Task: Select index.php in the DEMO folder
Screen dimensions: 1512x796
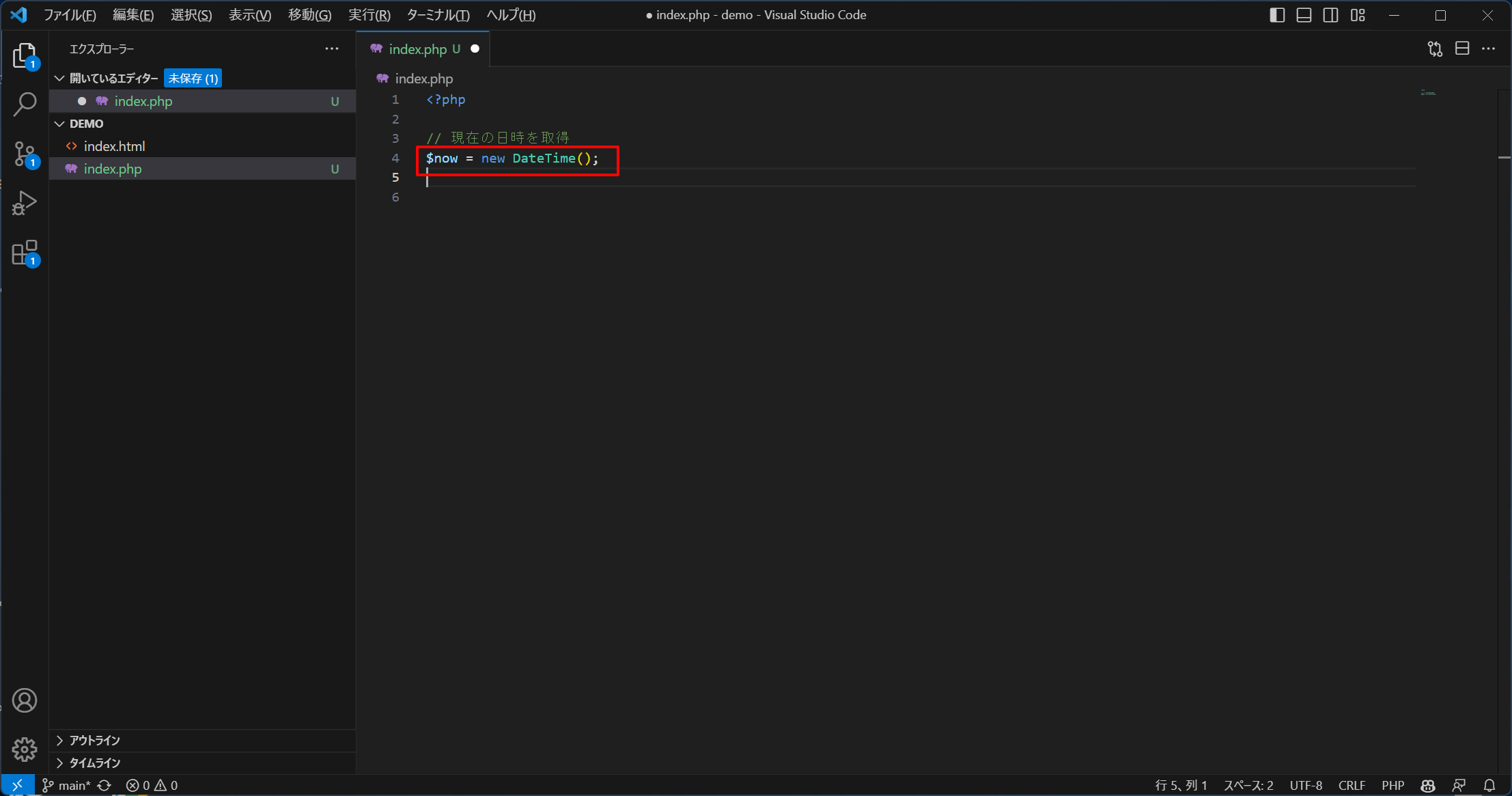Action: pyautogui.click(x=202, y=169)
